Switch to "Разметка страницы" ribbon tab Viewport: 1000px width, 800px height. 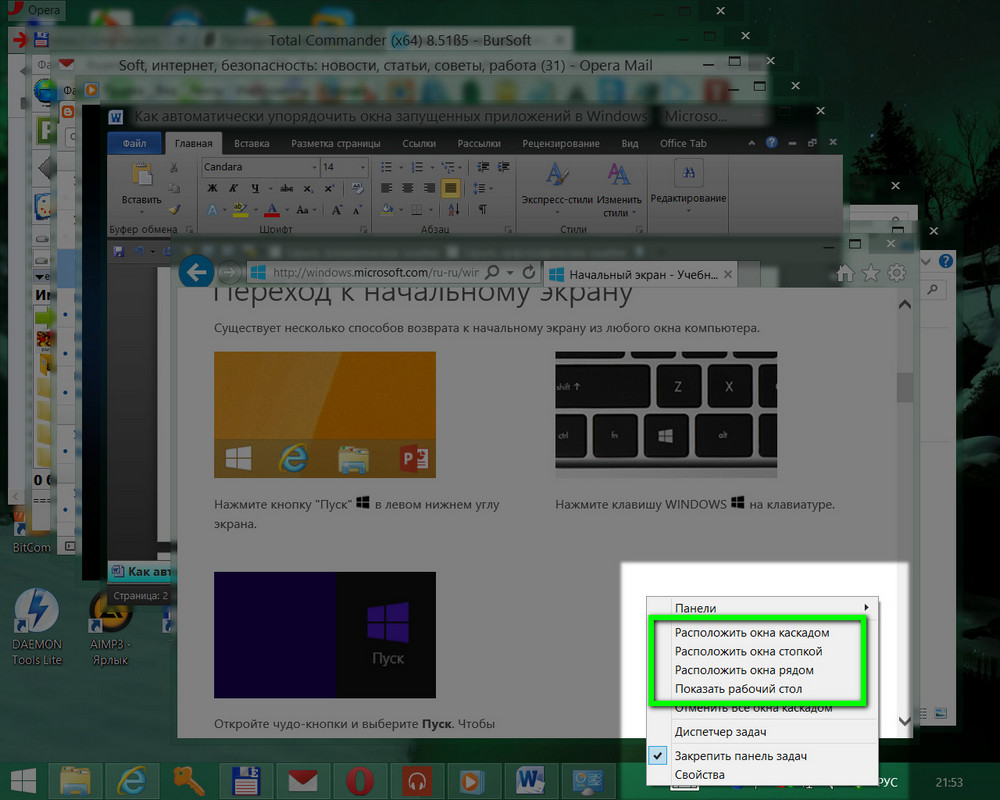tap(335, 144)
